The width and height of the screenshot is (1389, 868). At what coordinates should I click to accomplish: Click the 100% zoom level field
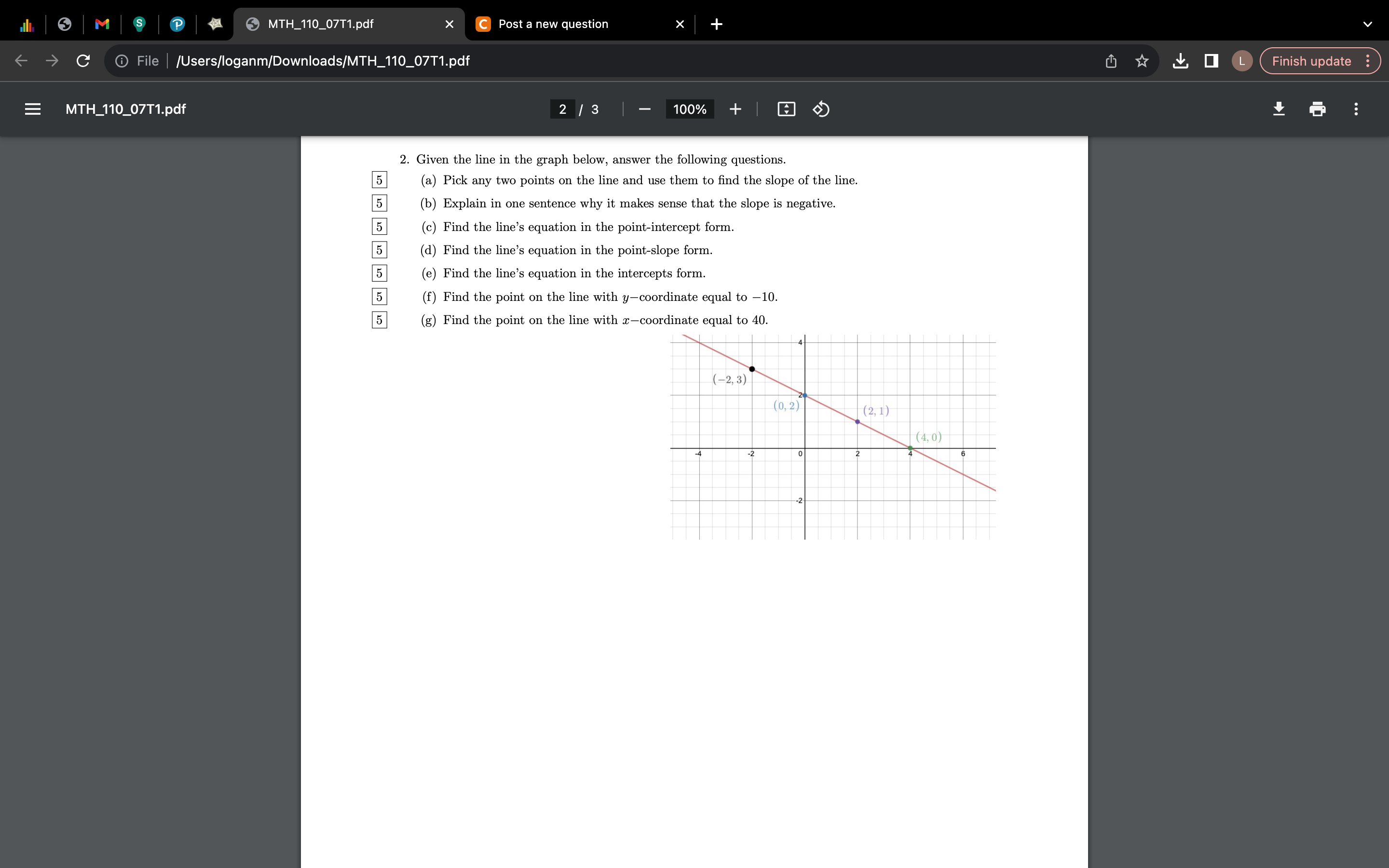(689, 109)
